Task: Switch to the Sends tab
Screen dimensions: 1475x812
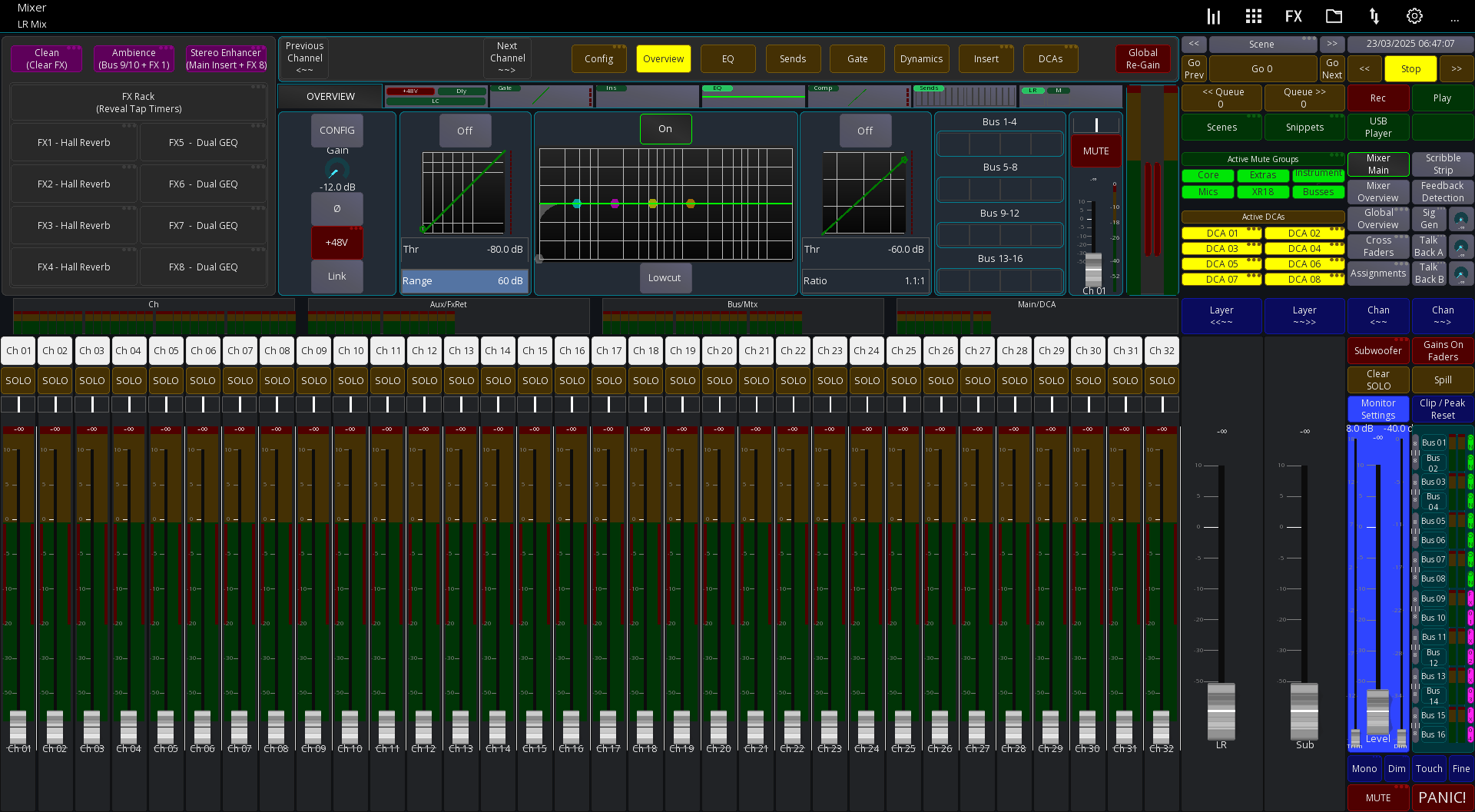Action: point(793,59)
